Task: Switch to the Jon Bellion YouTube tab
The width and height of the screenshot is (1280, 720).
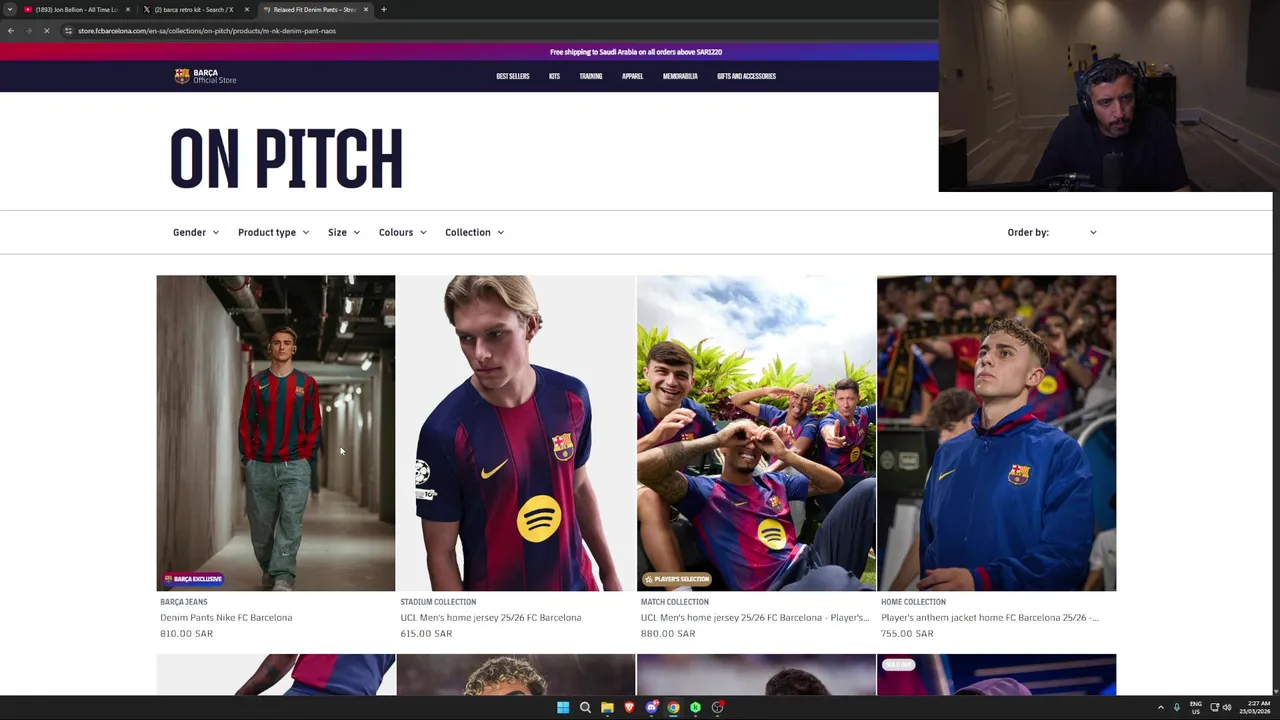Action: pos(75,9)
